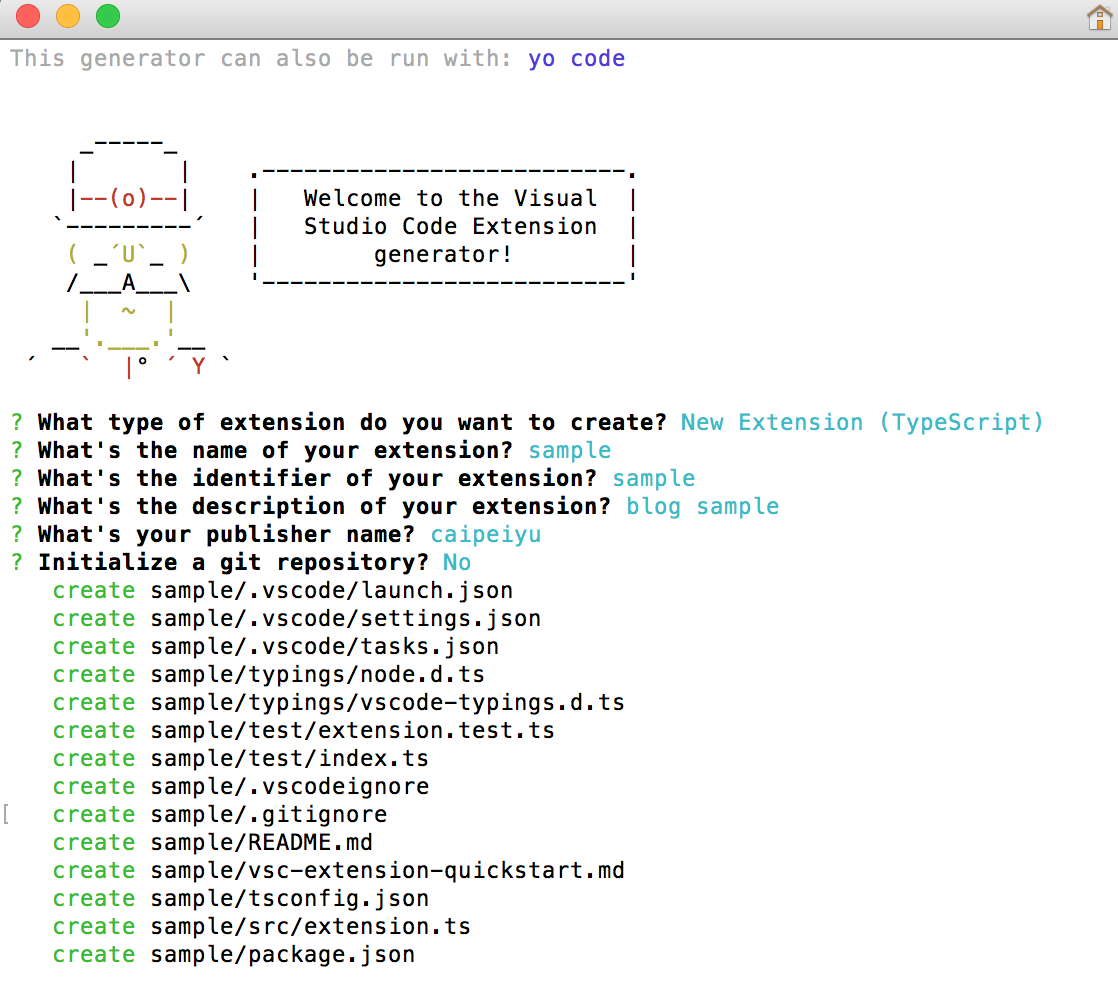Click the 'create' label before package.json
Viewport: 1118px width, 1000px height.
click(94, 954)
